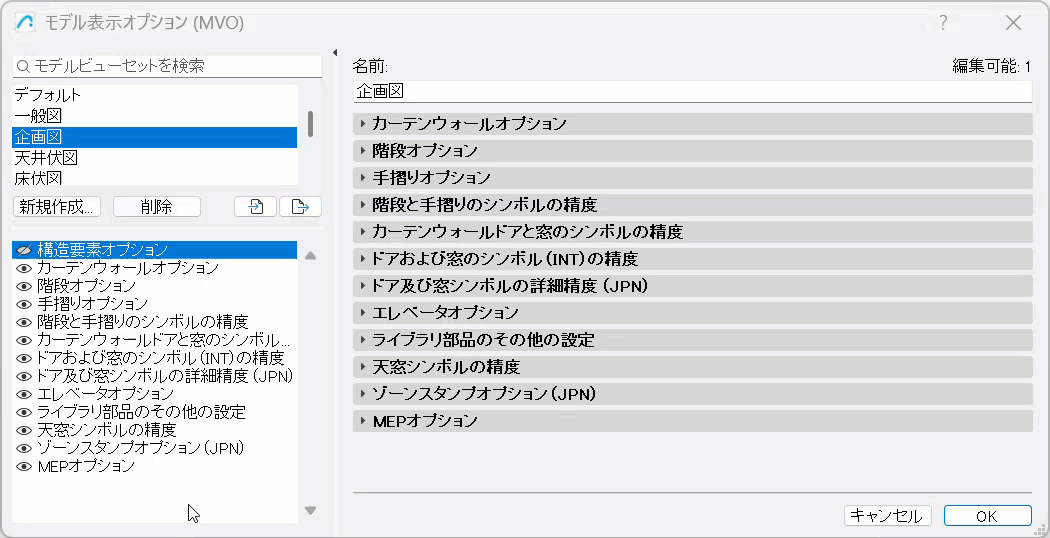The width and height of the screenshot is (1050, 538).
Task: Click the search magnifier icon
Action: (23, 66)
